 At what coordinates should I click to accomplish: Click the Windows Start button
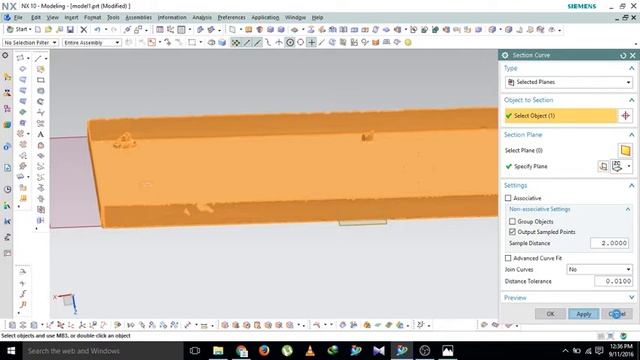click(x=11, y=351)
